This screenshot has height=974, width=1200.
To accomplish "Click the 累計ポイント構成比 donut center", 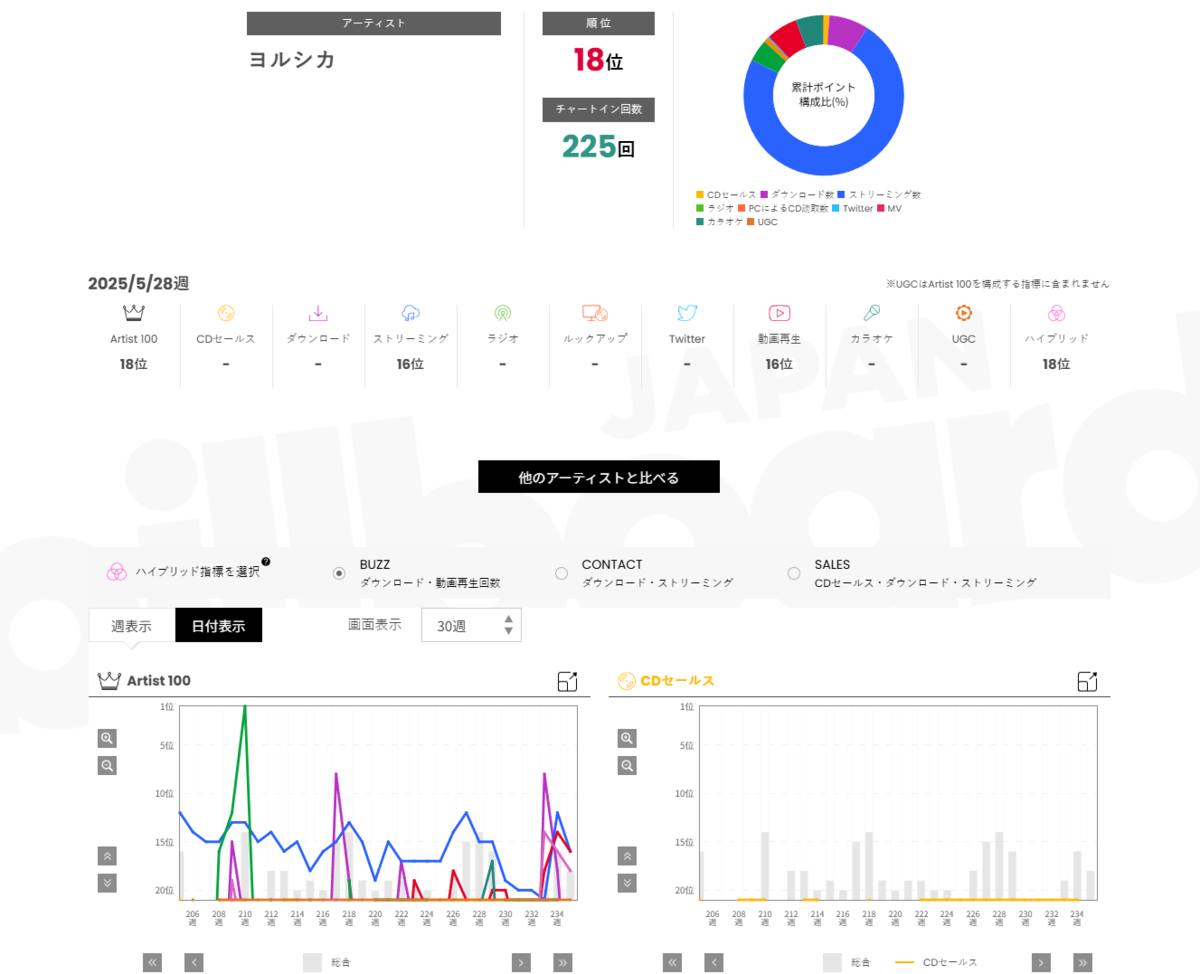I will pyautogui.click(x=824, y=95).
